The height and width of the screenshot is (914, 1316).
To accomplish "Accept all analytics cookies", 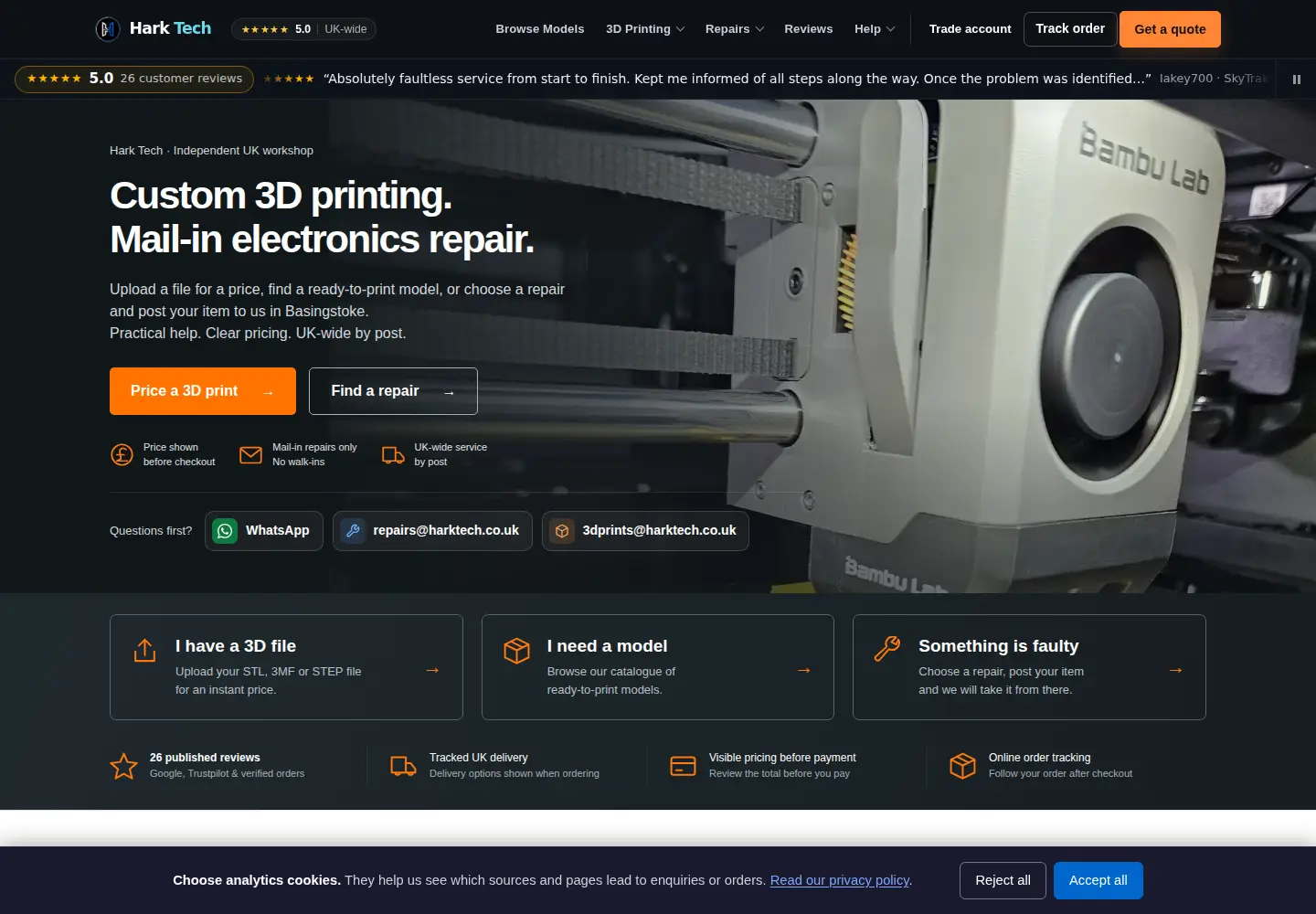I will tap(1098, 880).
